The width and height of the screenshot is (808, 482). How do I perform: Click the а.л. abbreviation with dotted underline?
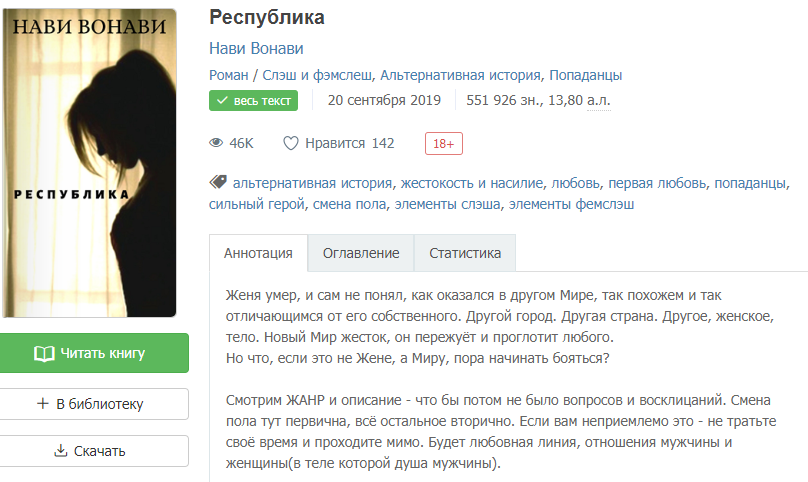pyautogui.click(x=599, y=100)
